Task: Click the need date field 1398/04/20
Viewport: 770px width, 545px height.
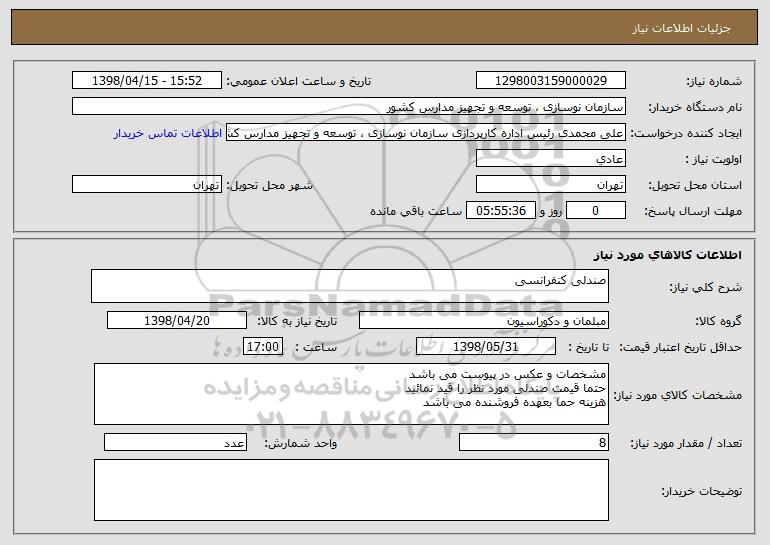Action: 177,321
